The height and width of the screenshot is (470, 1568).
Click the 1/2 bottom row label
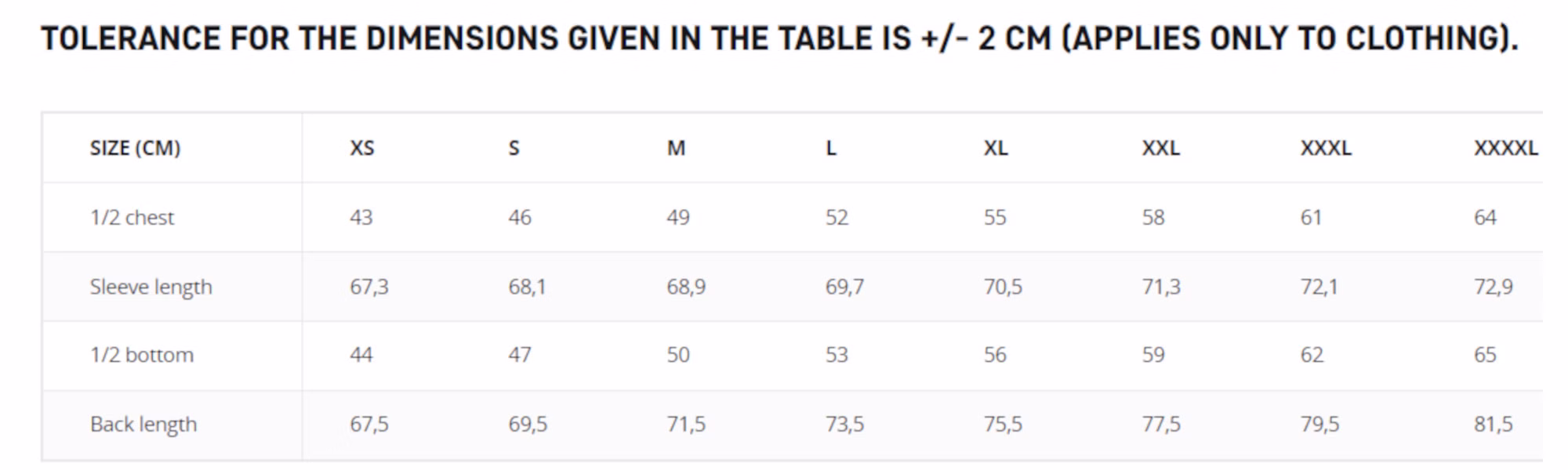(x=142, y=355)
